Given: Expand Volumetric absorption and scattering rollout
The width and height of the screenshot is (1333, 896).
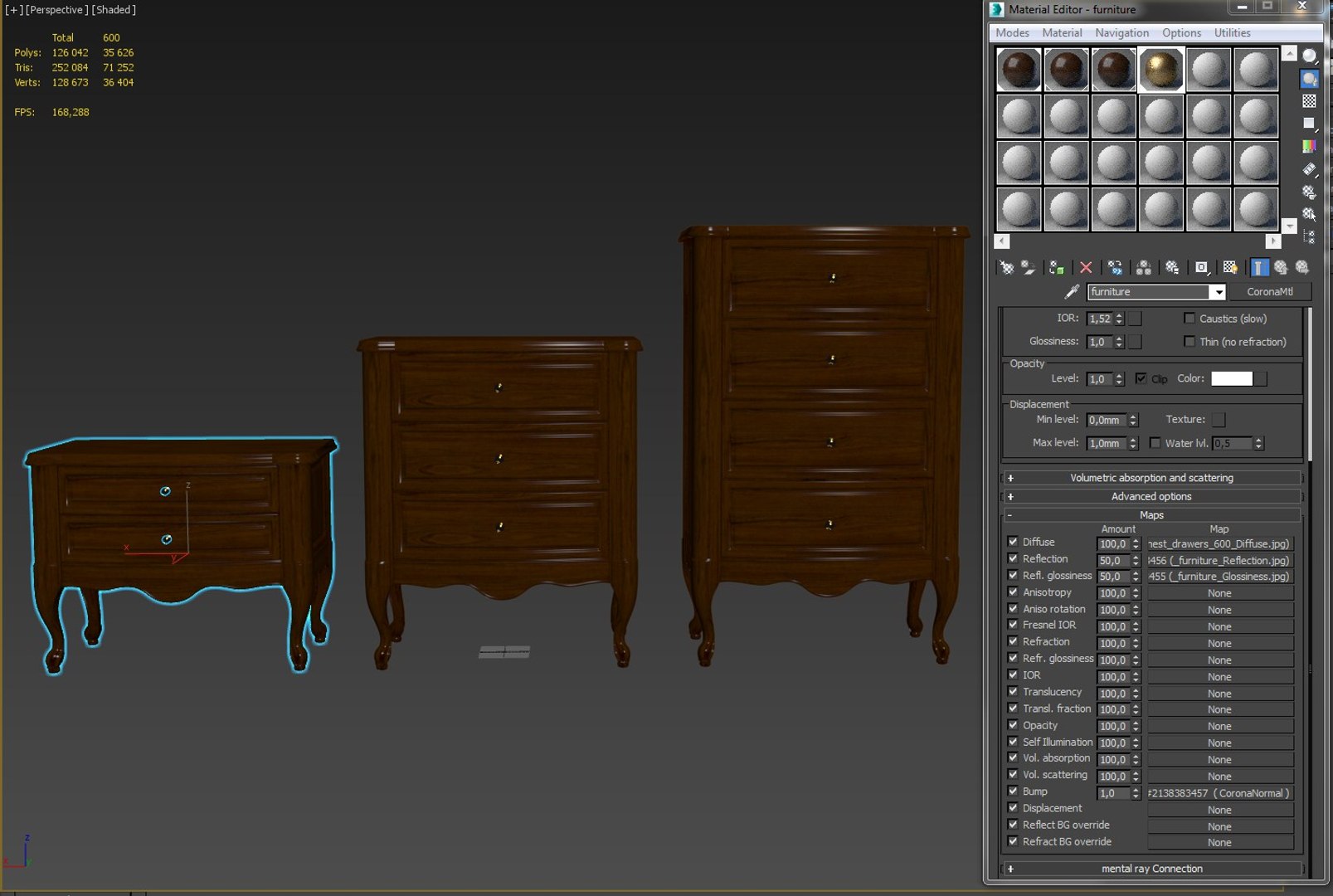Looking at the screenshot, I should [x=1151, y=478].
